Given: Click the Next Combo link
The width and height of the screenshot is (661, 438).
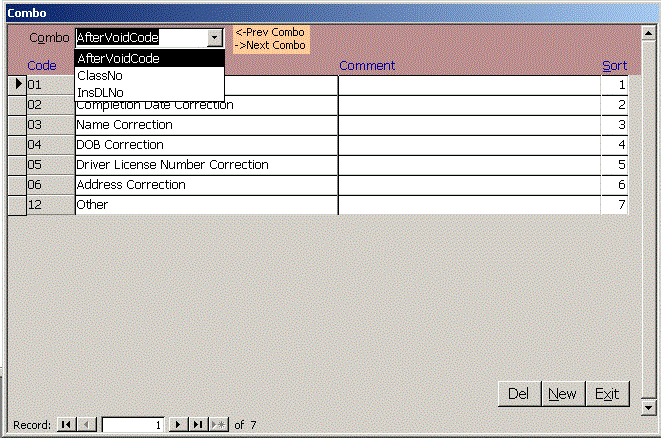Looking at the screenshot, I should point(270,46).
